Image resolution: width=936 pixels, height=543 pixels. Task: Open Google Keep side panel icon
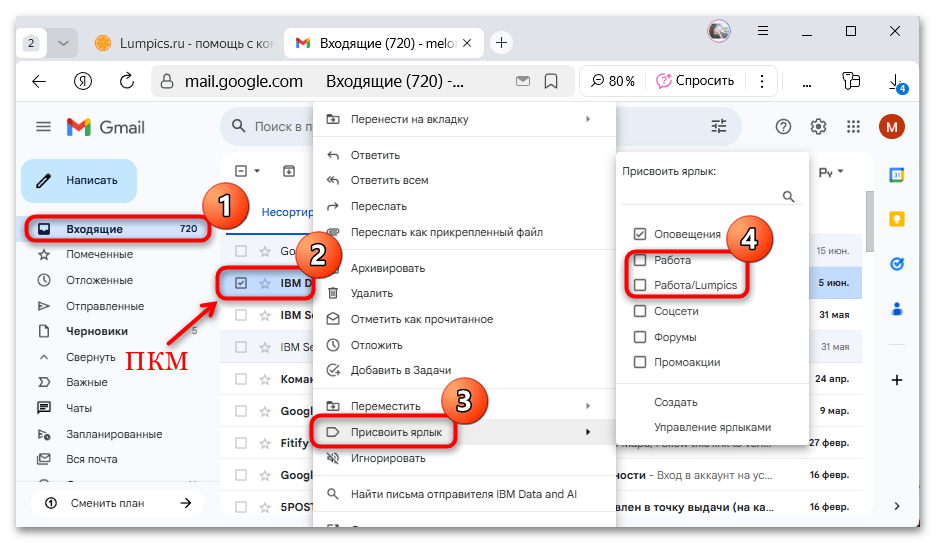(x=897, y=219)
